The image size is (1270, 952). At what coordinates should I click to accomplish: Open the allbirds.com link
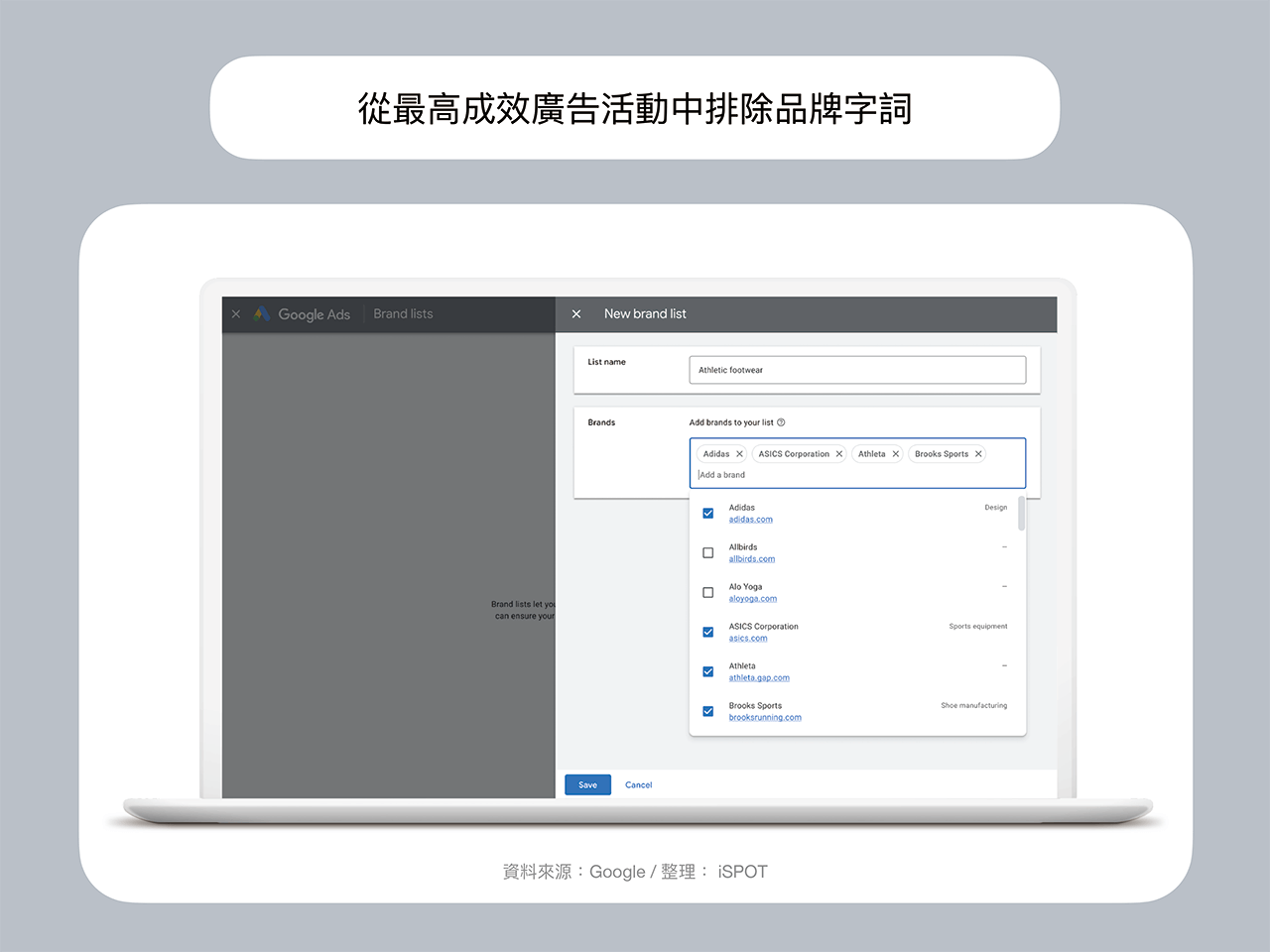[752, 559]
